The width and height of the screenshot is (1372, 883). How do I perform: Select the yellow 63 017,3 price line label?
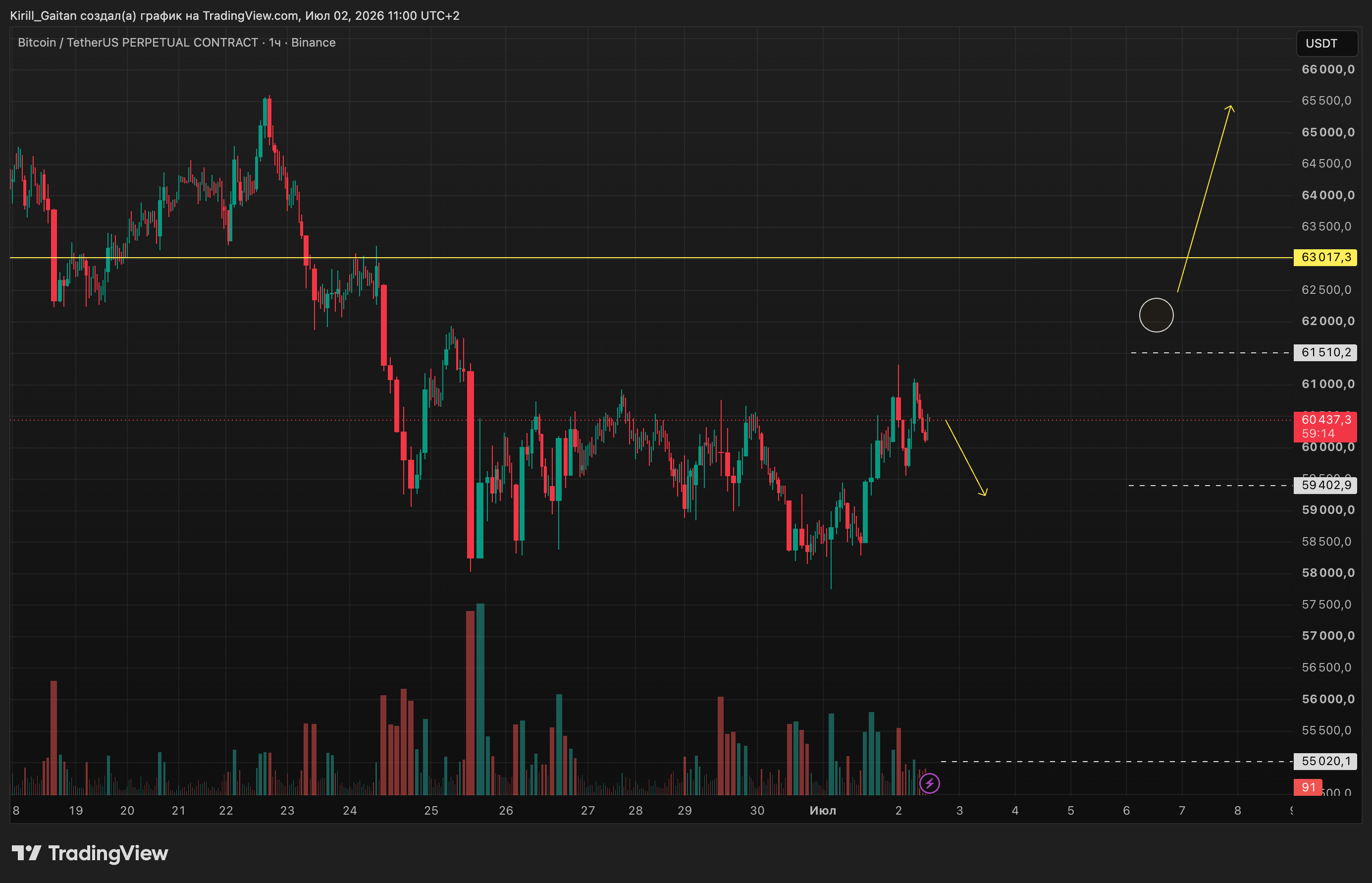point(1325,258)
